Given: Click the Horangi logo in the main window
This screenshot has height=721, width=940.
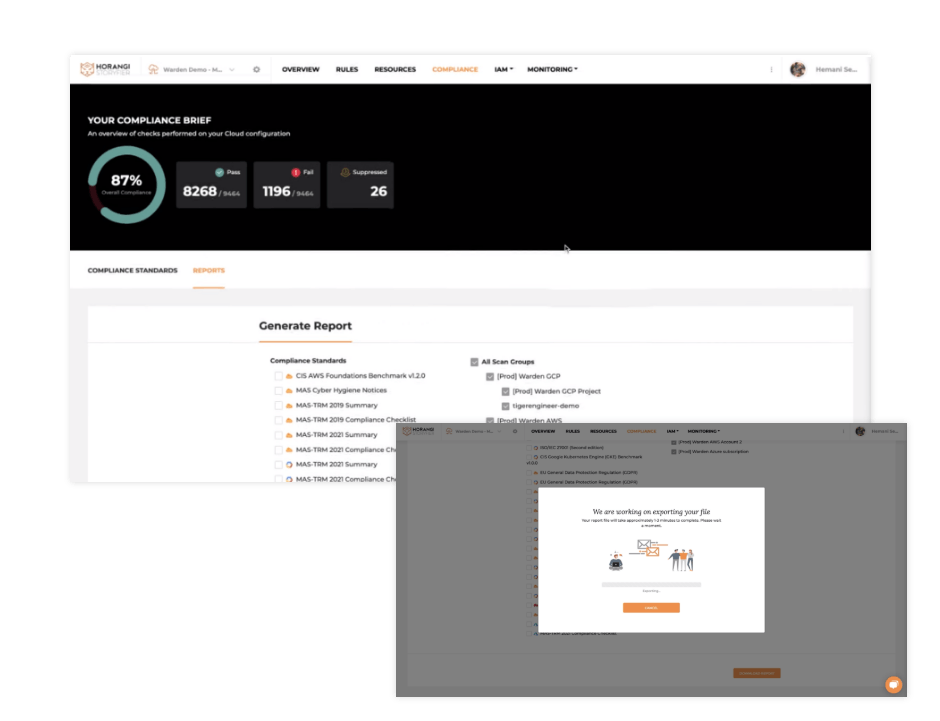Looking at the screenshot, I should click(105, 70).
